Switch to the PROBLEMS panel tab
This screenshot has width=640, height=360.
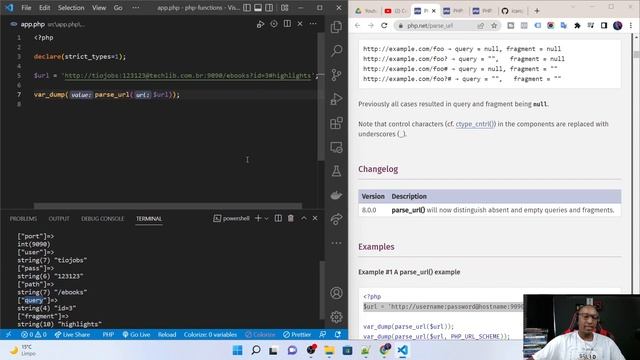[23, 219]
